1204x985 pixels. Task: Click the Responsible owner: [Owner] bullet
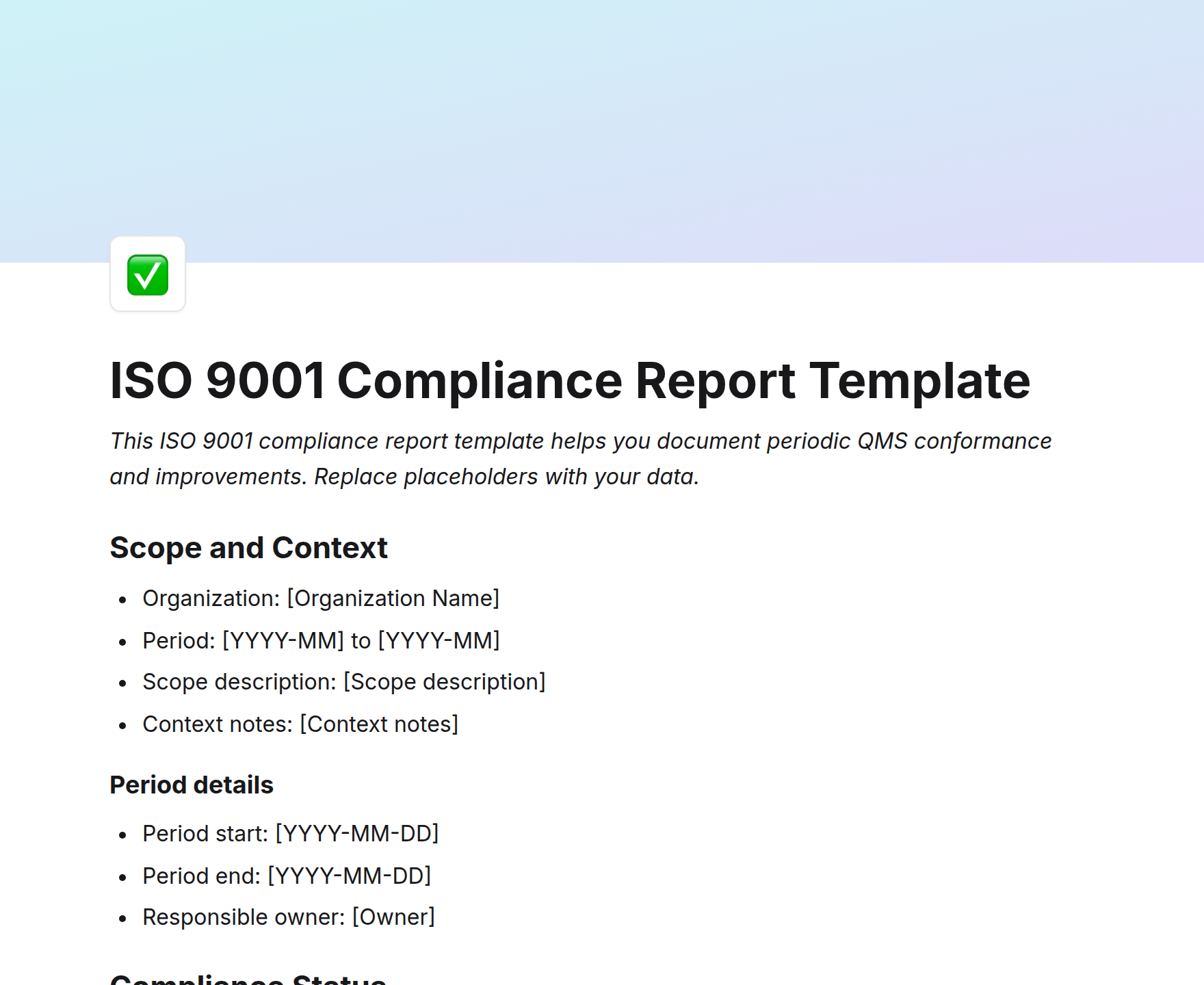289,917
